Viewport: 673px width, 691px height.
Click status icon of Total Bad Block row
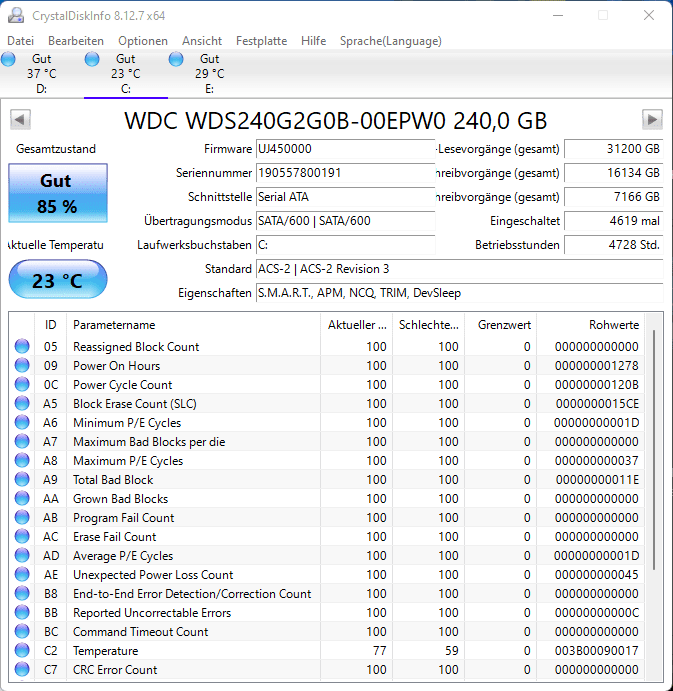(22, 479)
